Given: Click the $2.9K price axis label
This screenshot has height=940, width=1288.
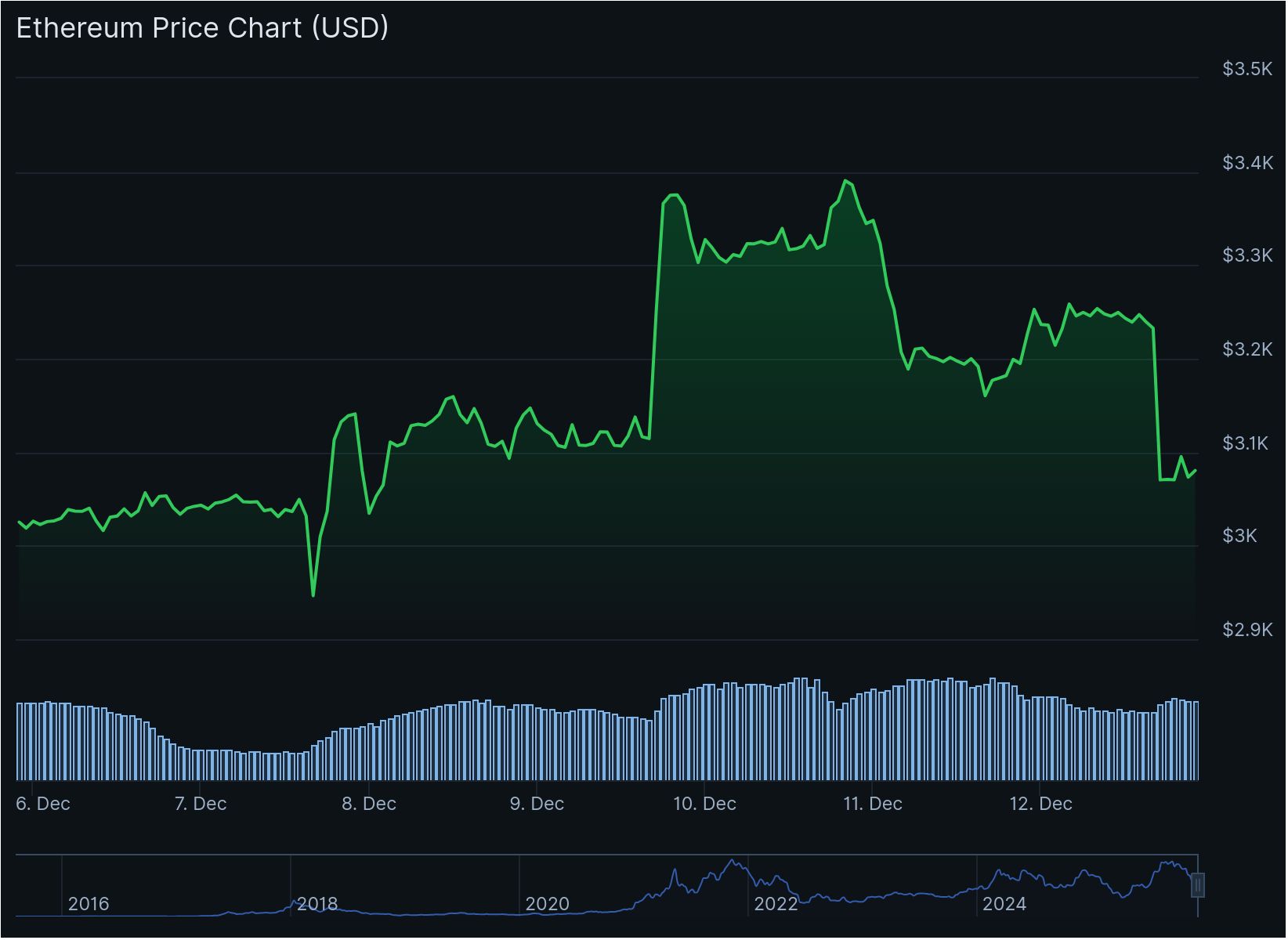Looking at the screenshot, I should 1247,630.
